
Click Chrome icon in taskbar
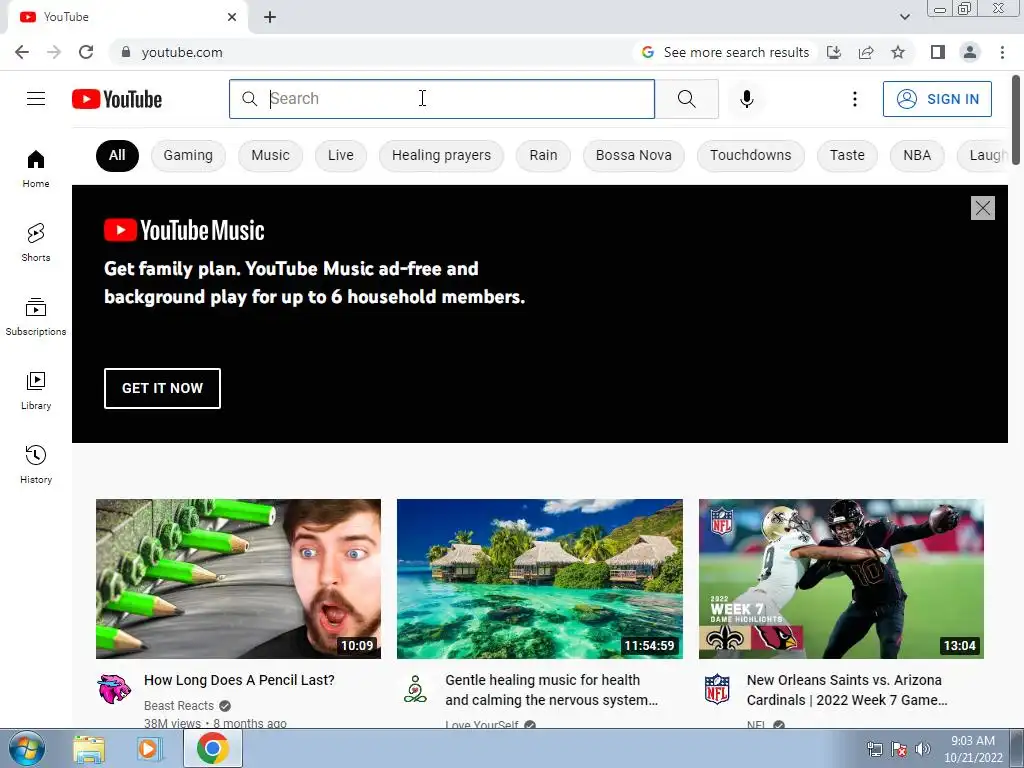tap(212, 748)
